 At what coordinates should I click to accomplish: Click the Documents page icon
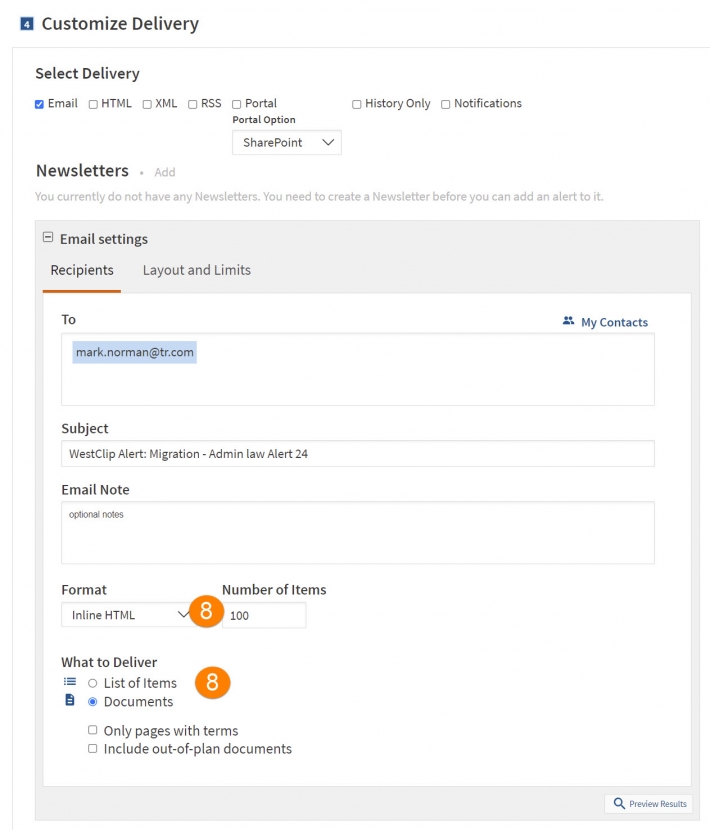[x=69, y=700]
